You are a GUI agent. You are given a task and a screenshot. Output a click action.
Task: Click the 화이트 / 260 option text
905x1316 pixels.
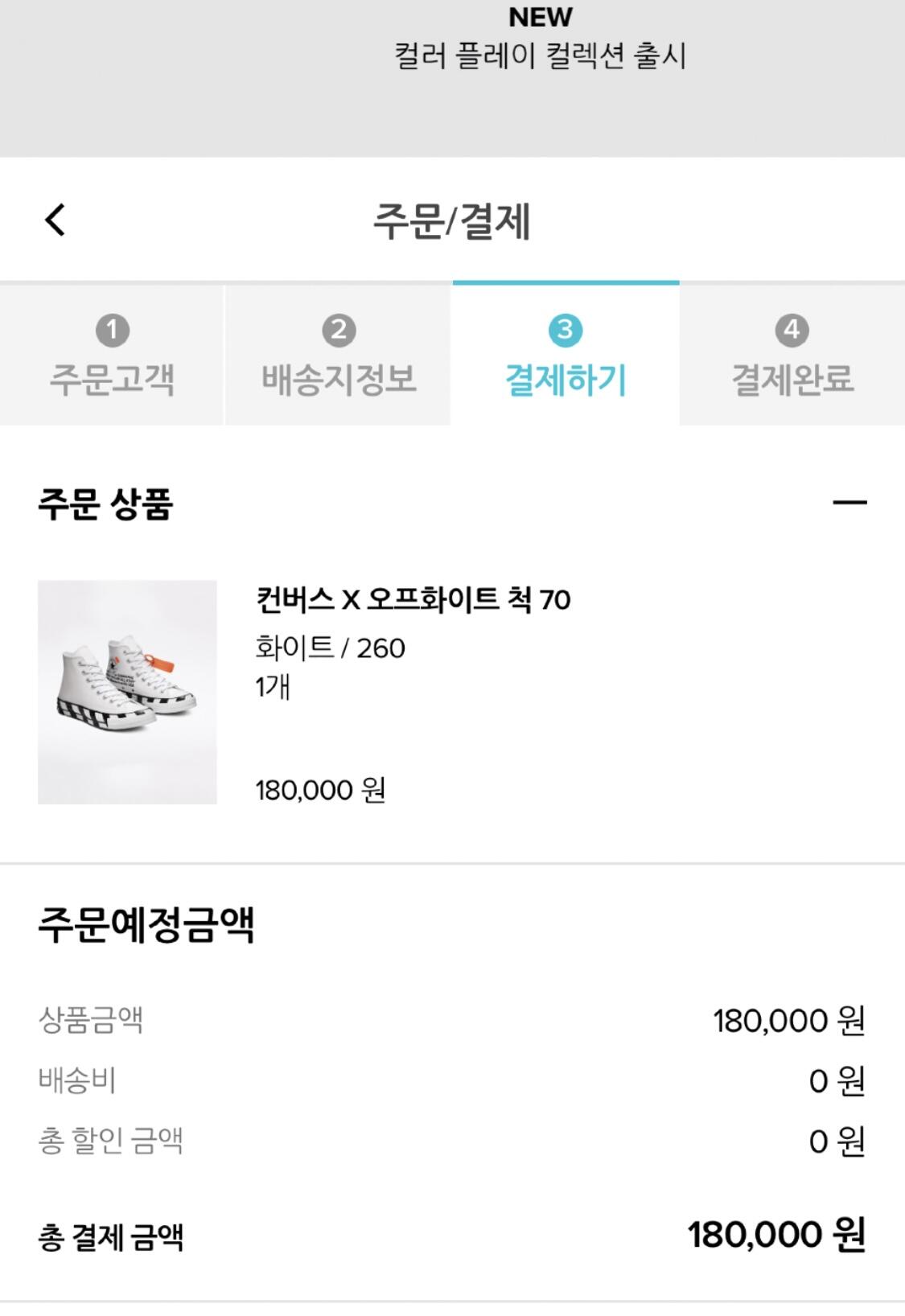click(x=330, y=648)
